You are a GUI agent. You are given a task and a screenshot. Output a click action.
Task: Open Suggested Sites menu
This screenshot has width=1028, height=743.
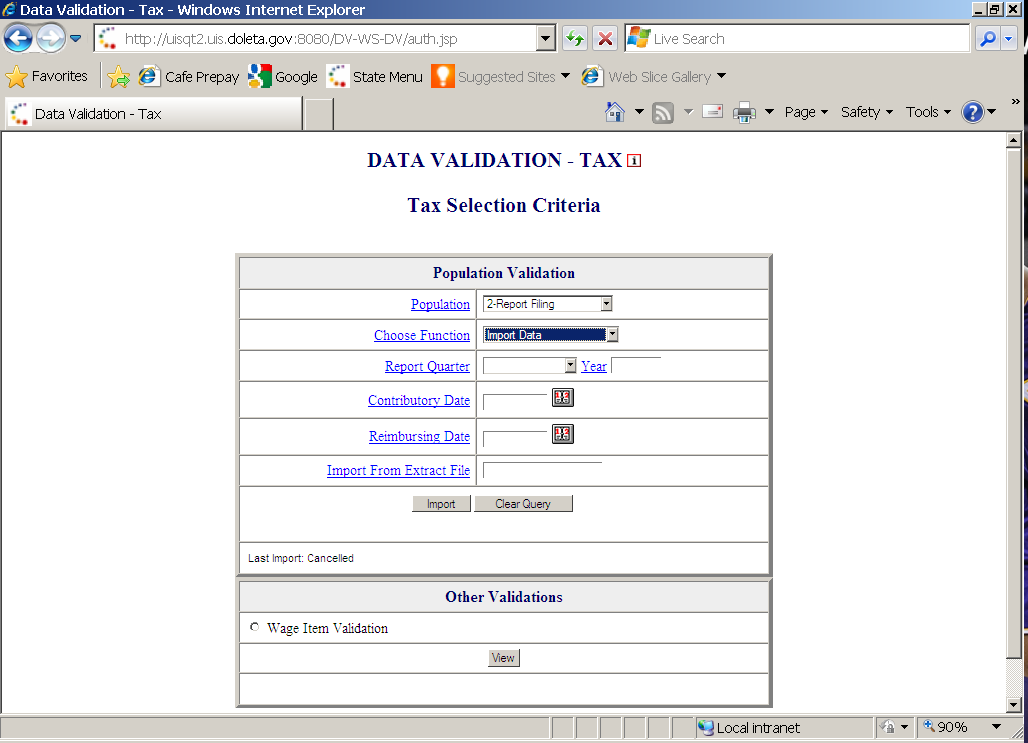500,76
